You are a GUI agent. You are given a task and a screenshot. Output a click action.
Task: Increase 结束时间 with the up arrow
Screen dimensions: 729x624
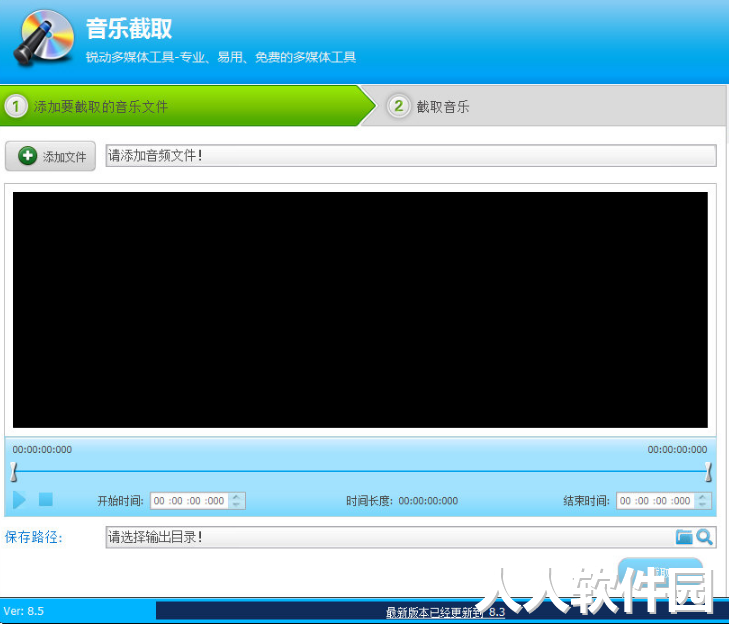point(702,497)
